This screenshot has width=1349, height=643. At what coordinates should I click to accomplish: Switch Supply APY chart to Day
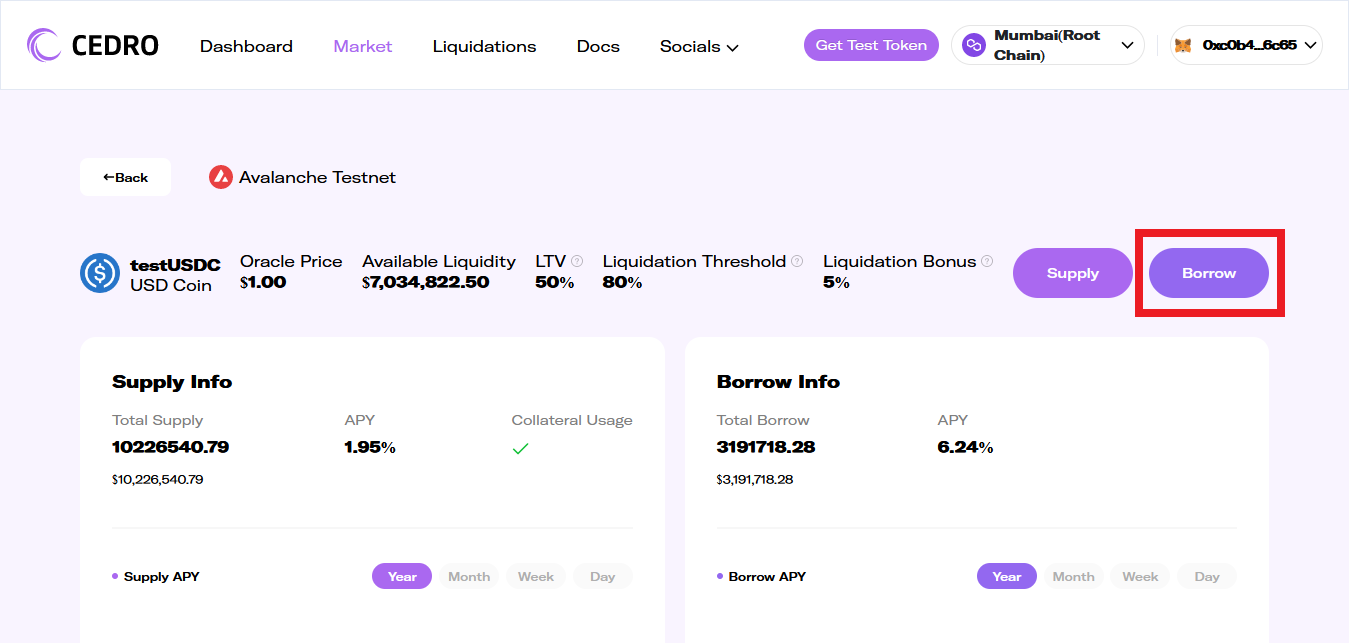pyautogui.click(x=602, y=576)
